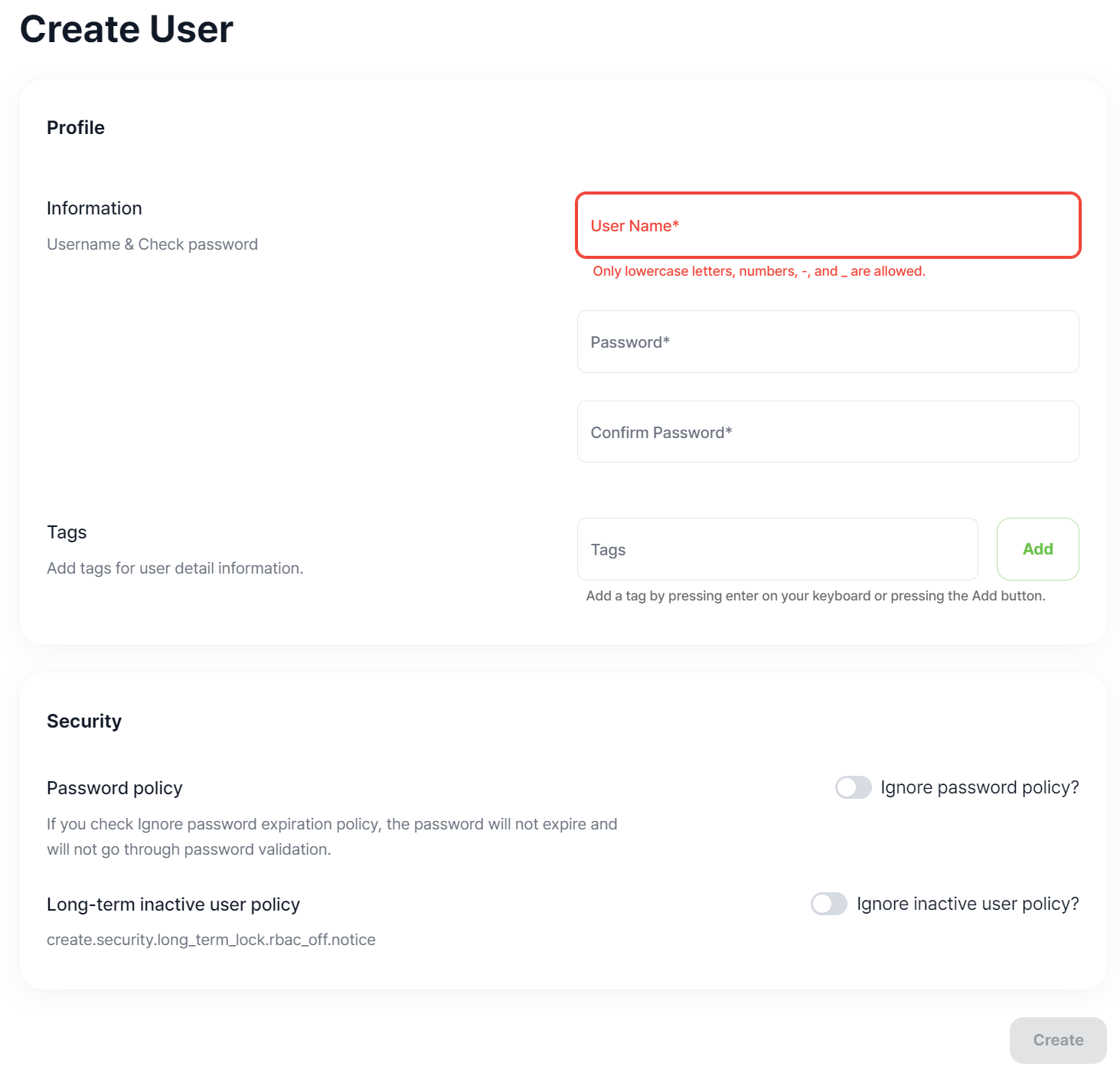Image resolution: width=1120 pixels, height=1073 pixels.
Task: Enable the Ignore inactive user policy toggle
Action: click(828, 904)
